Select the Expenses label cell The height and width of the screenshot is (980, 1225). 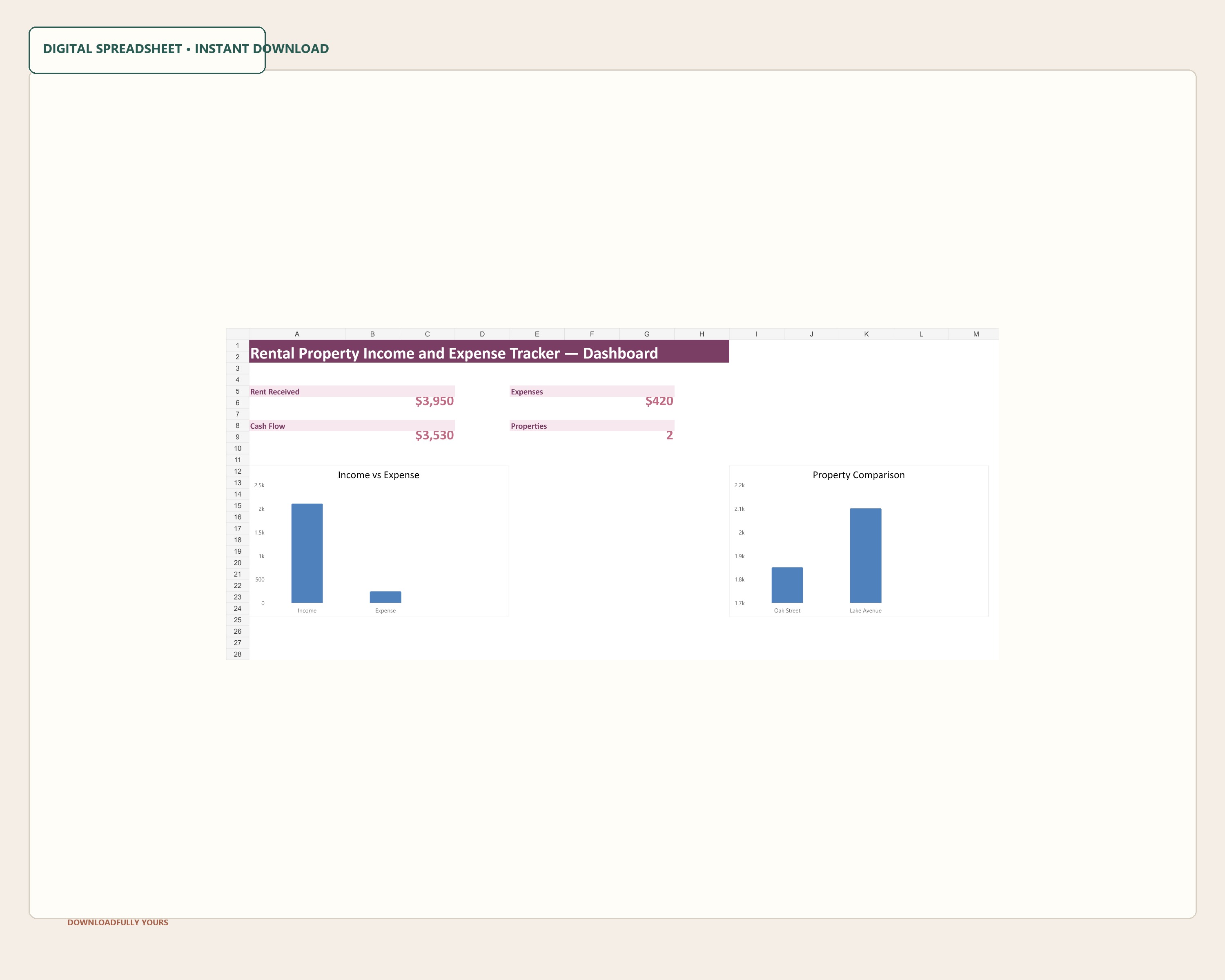[x=592, y=392]
